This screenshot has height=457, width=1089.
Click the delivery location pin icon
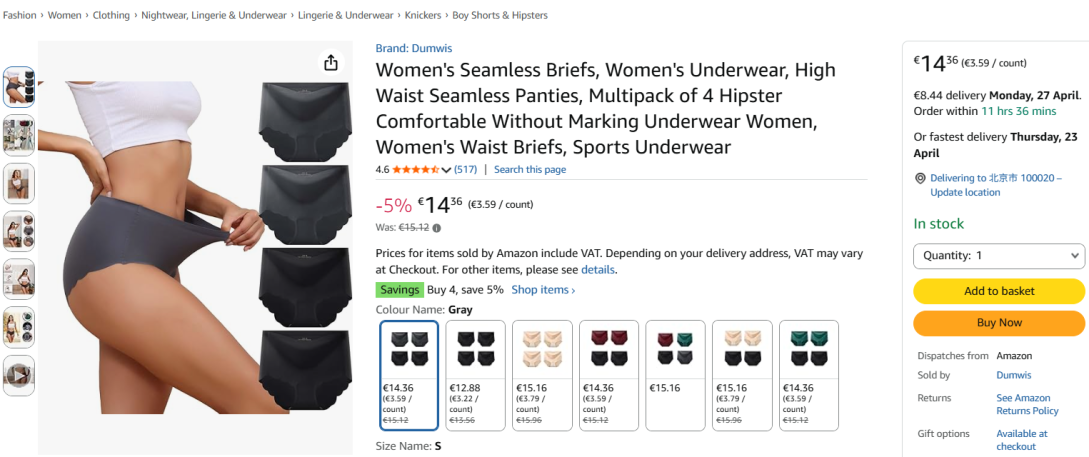tap(920, 178)
